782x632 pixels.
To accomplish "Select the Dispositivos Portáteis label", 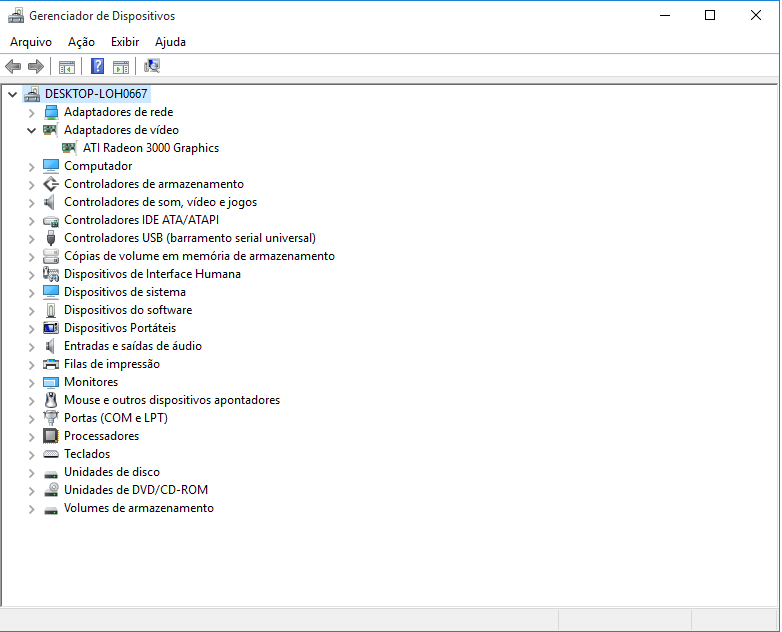I will pyautogui.click(x=120, y=328).
